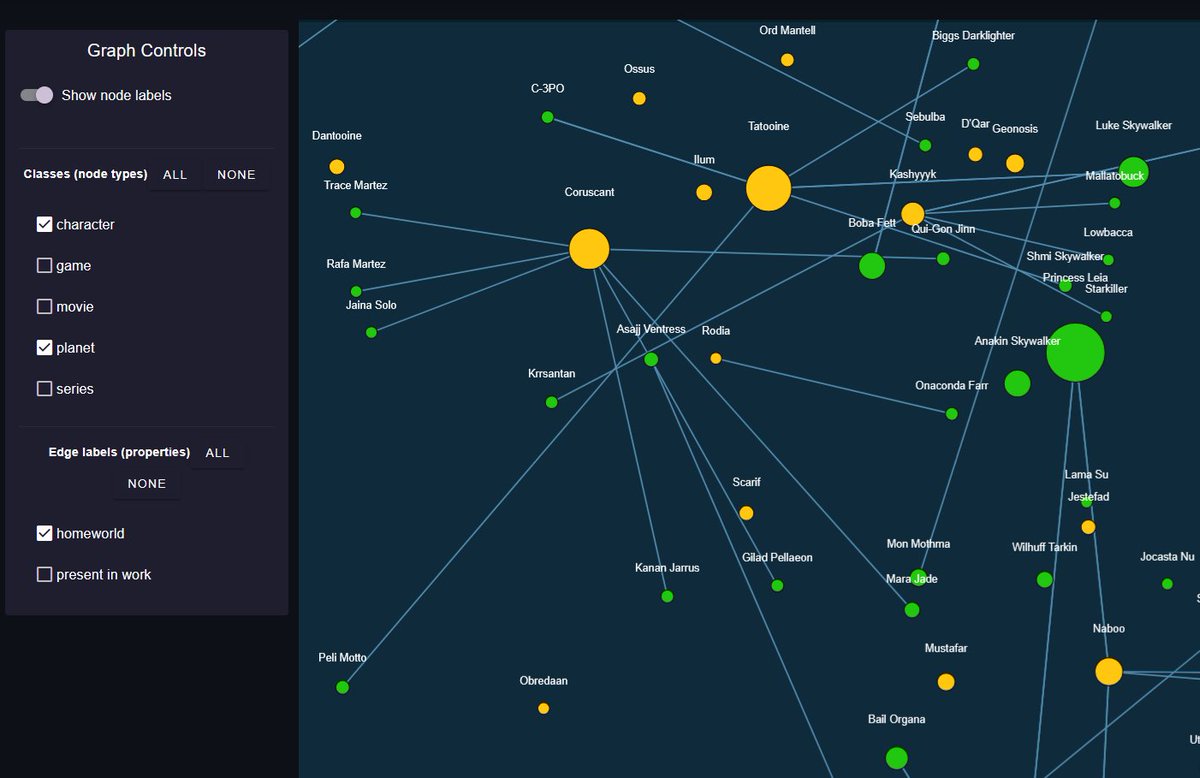Select the Lowbacca character node
The width and height of the screenshot is (1200, 778).
tap(1108, 260)
